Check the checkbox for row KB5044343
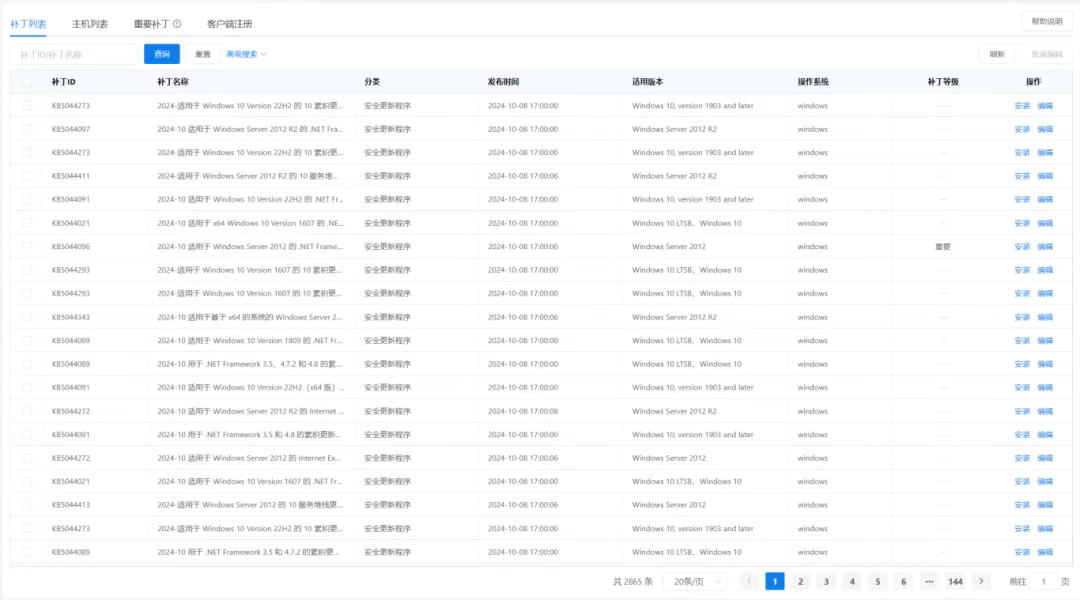Screen dimensions: 1080x600 [x=27, y=317]
